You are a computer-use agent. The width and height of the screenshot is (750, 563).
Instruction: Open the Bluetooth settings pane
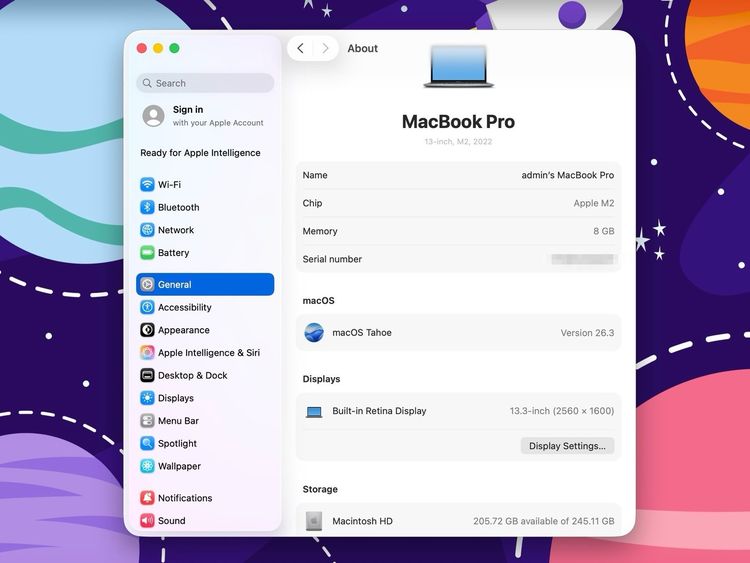point(205,207)
